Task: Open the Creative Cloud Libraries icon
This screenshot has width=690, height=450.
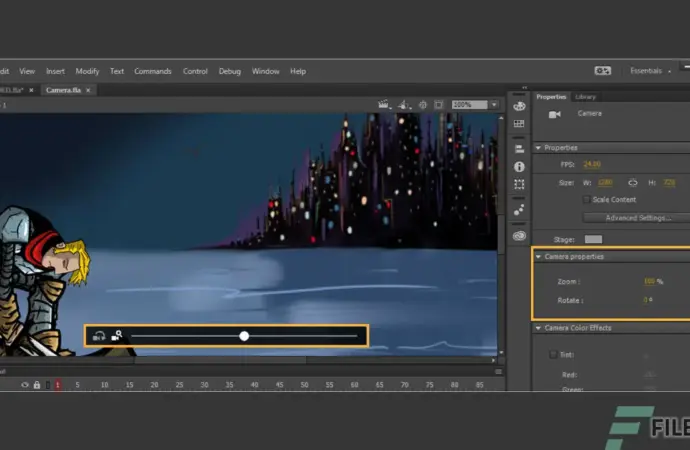Action: tap(519, 236)
